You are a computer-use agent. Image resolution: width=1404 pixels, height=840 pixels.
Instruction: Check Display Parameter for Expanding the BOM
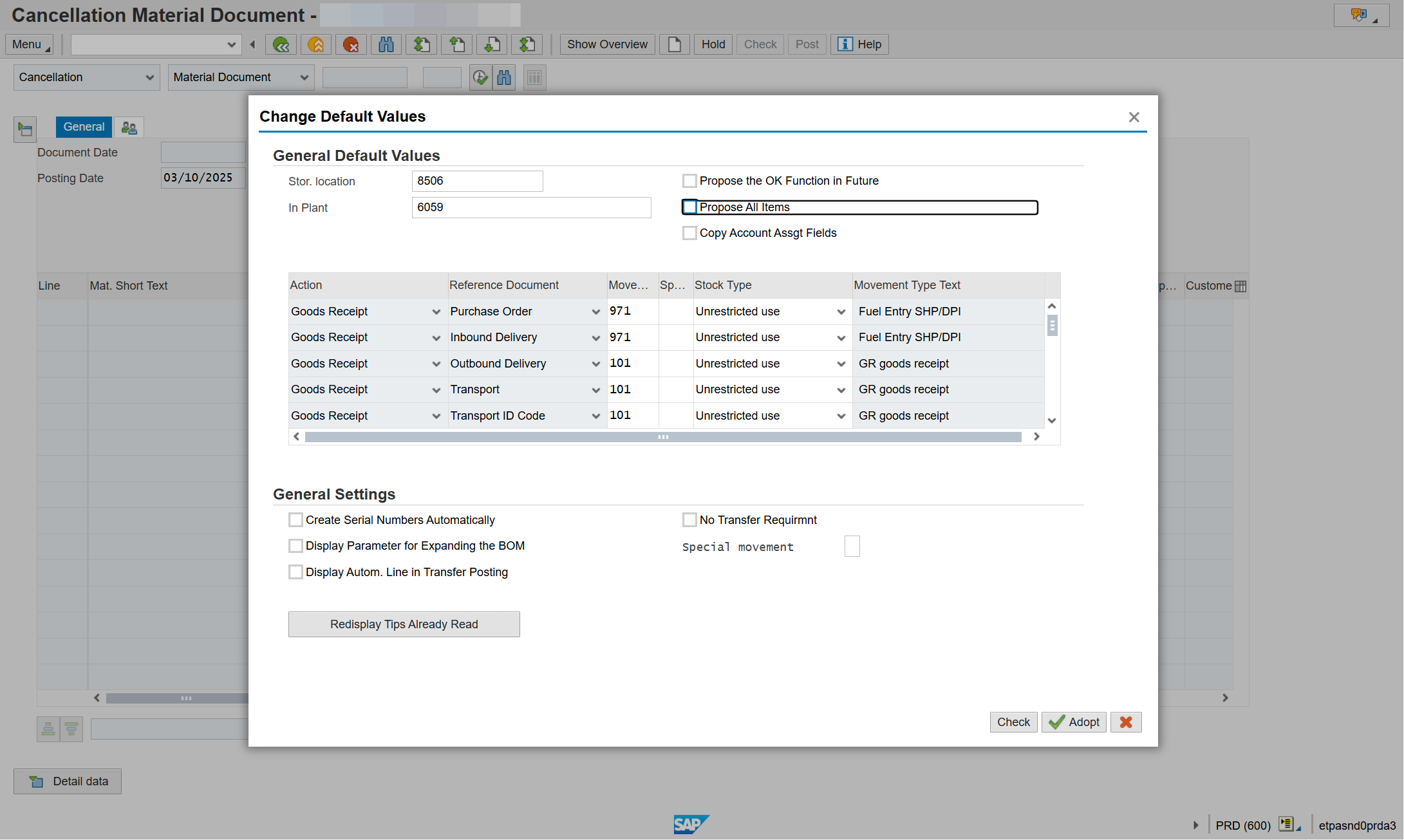point(295,546)
